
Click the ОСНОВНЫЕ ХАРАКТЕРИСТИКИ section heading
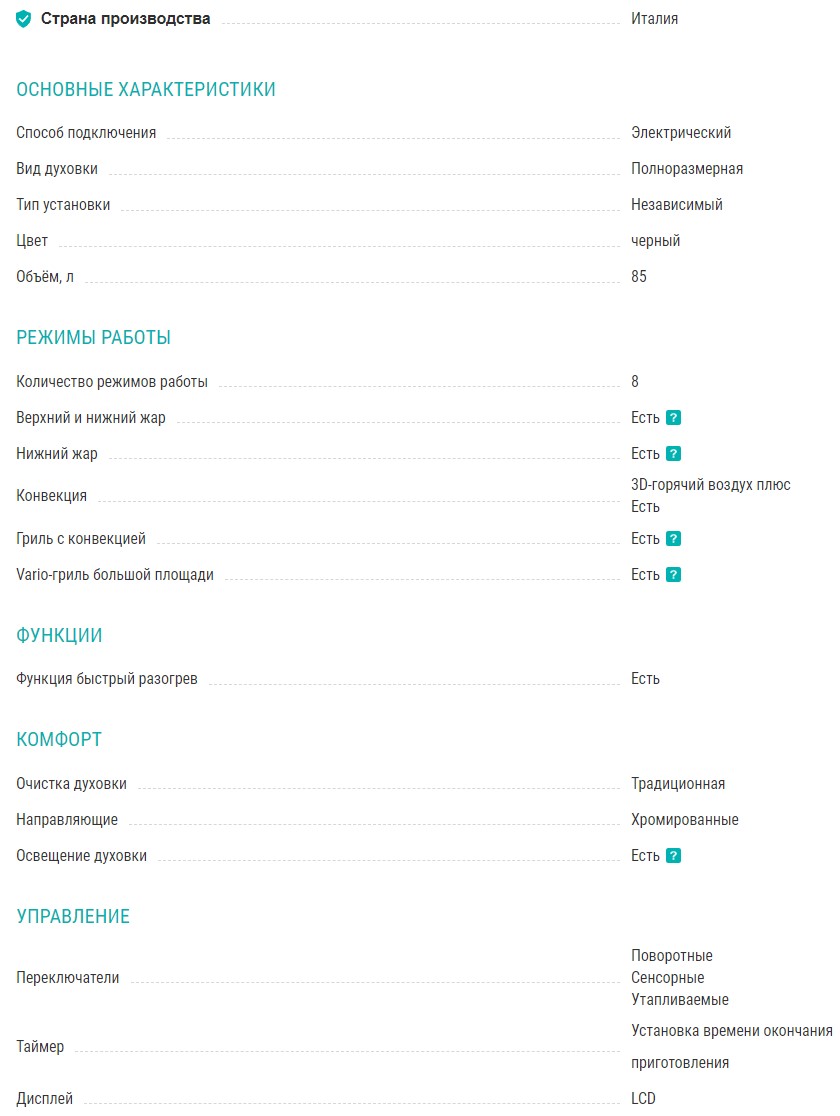[146, 90]
